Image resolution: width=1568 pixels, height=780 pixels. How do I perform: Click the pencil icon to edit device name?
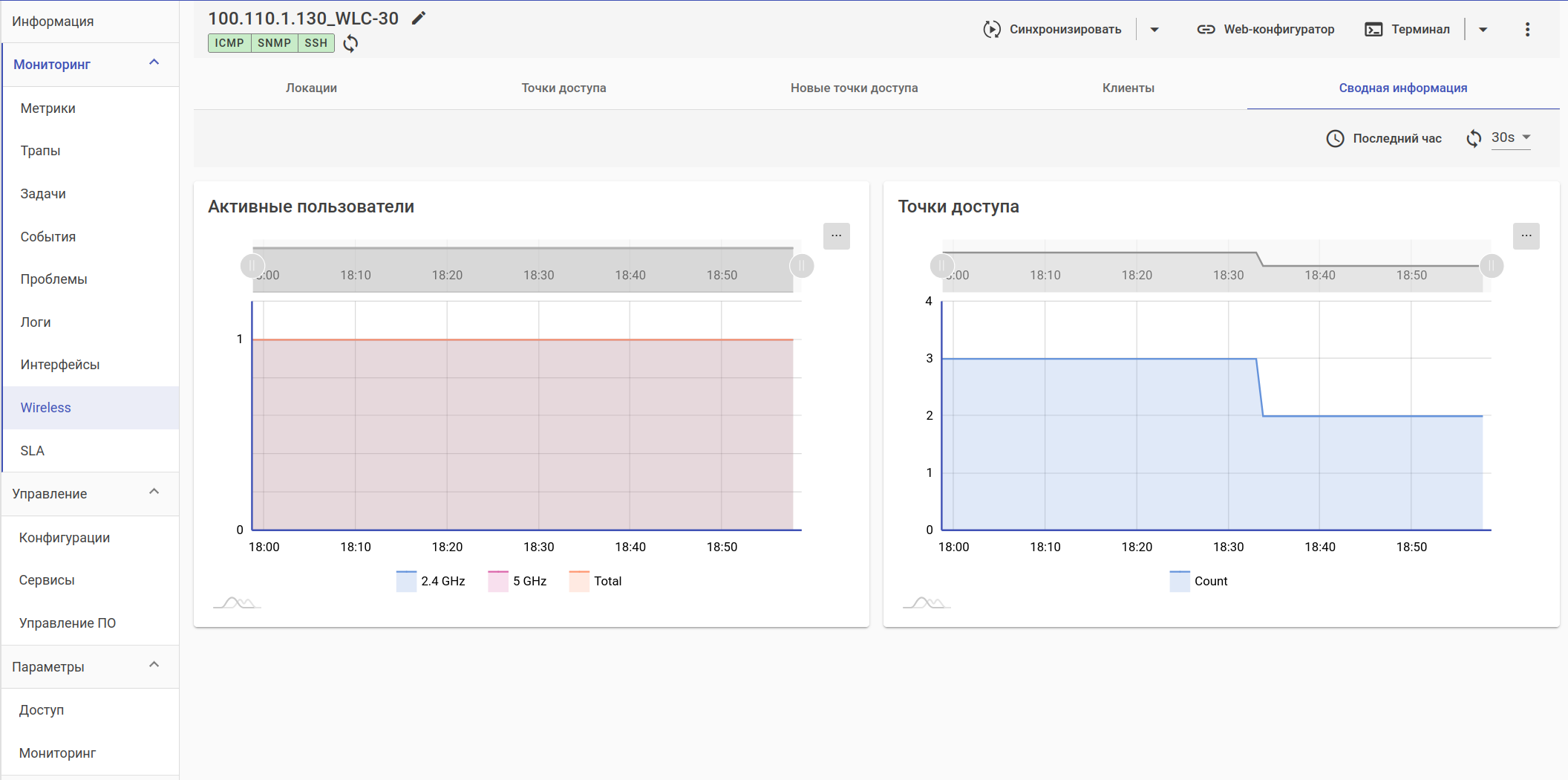click(x=419, y=19)
